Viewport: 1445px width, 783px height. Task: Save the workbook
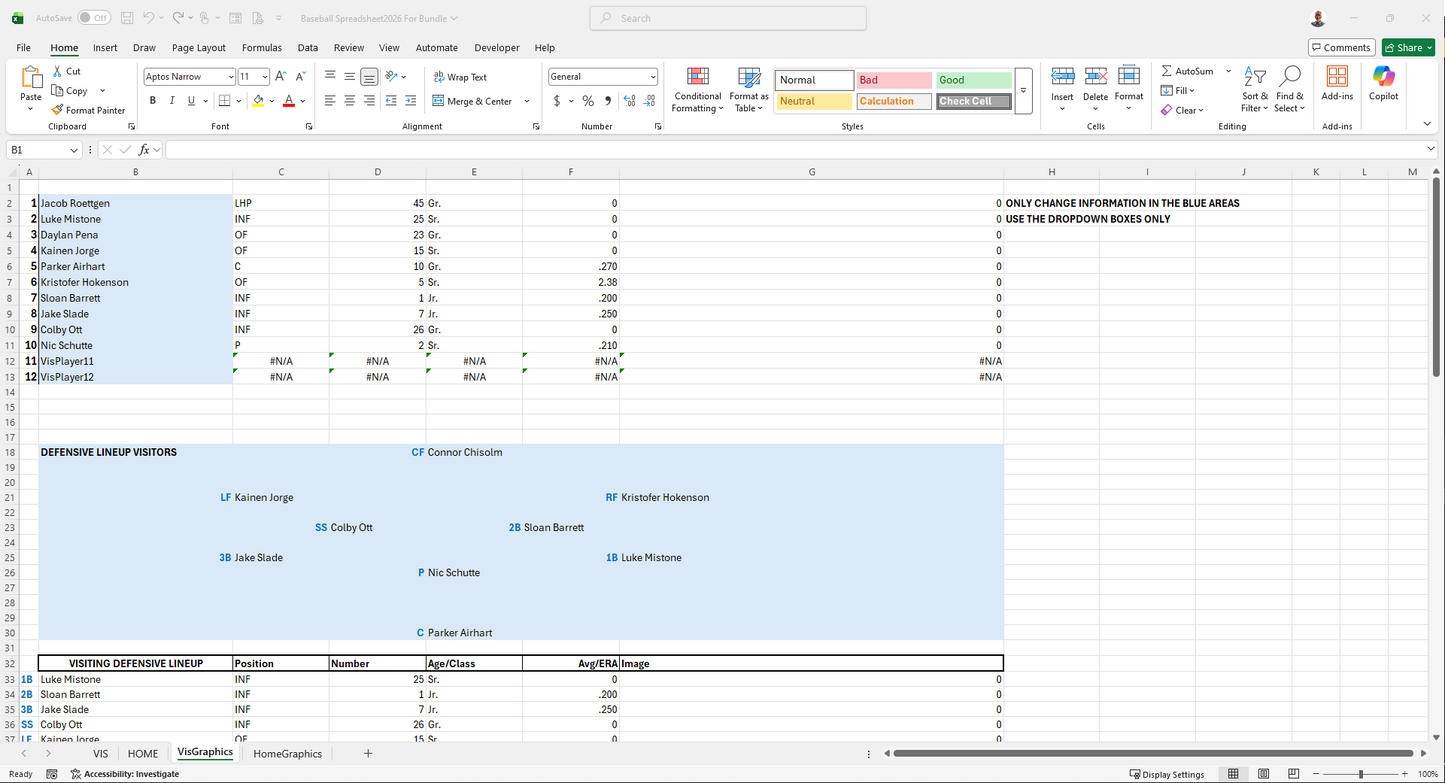click(127, 18)
